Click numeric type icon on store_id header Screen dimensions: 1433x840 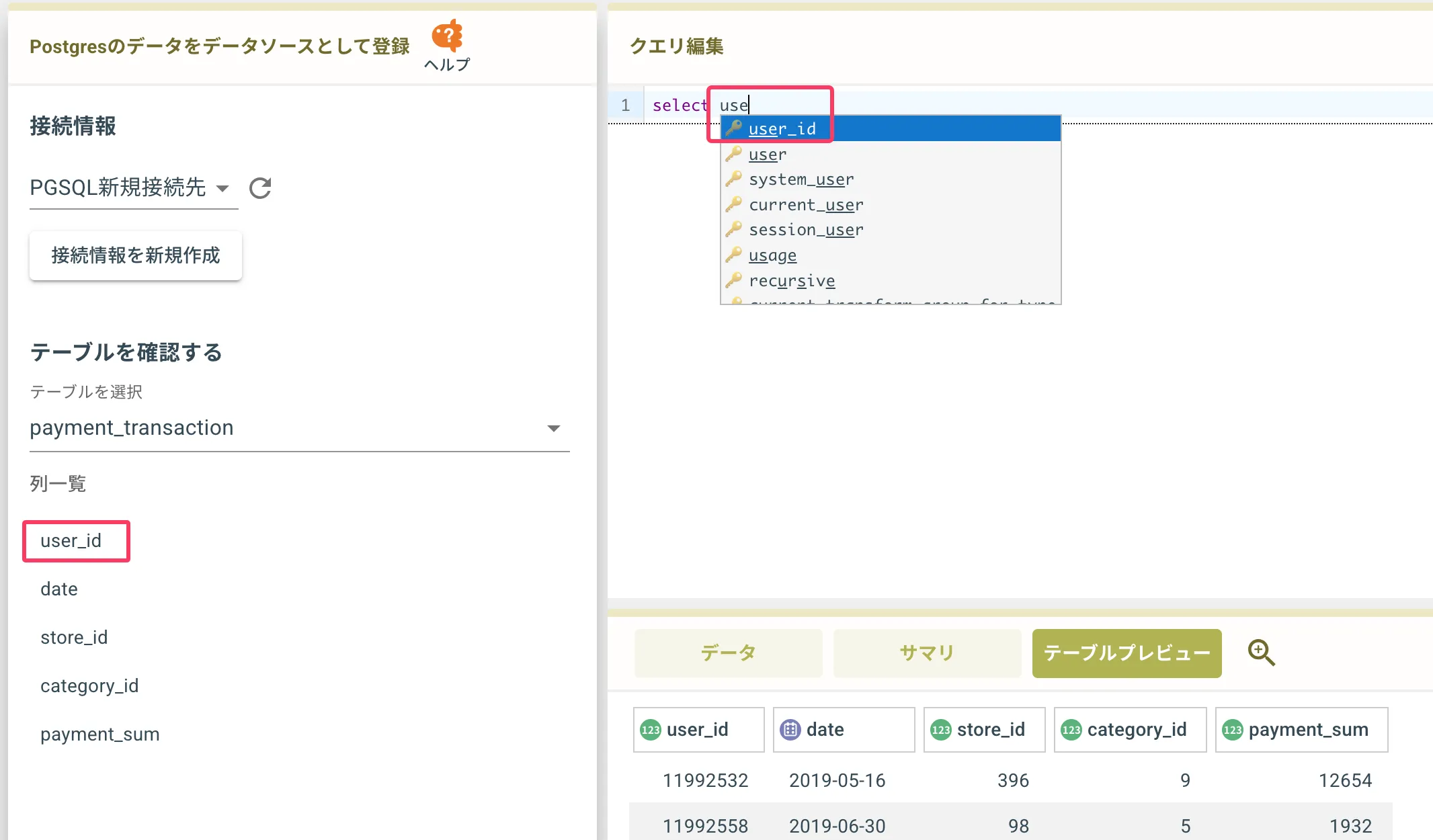point(941,730)
